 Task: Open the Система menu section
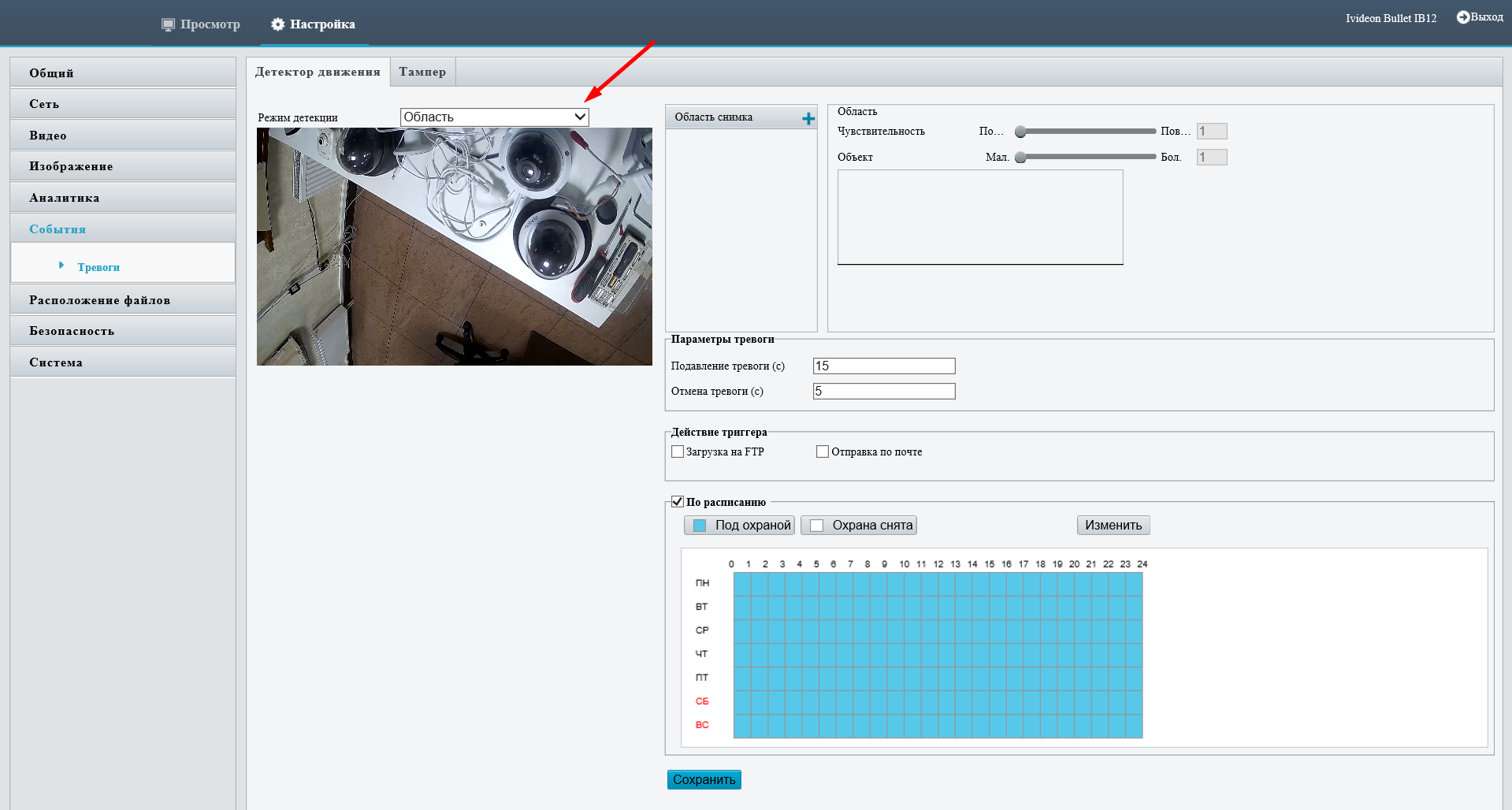(x=123, y=362)
